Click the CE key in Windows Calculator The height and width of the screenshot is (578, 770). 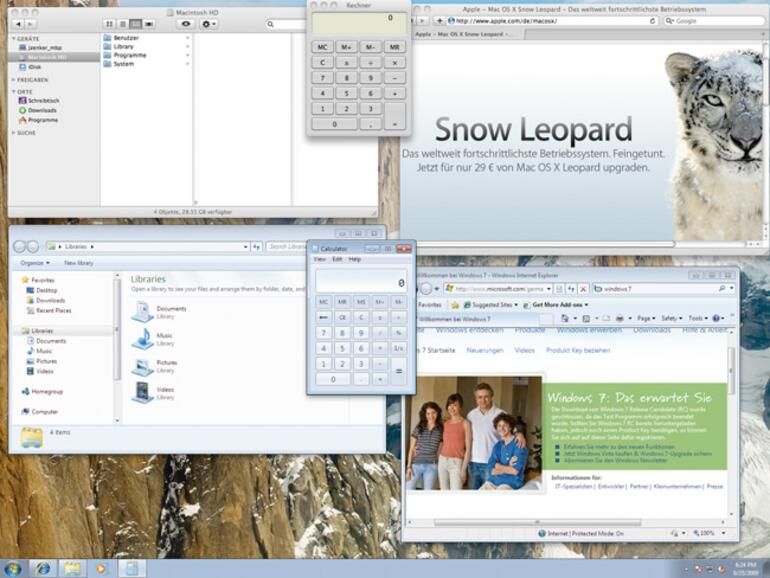pos(342,318)
